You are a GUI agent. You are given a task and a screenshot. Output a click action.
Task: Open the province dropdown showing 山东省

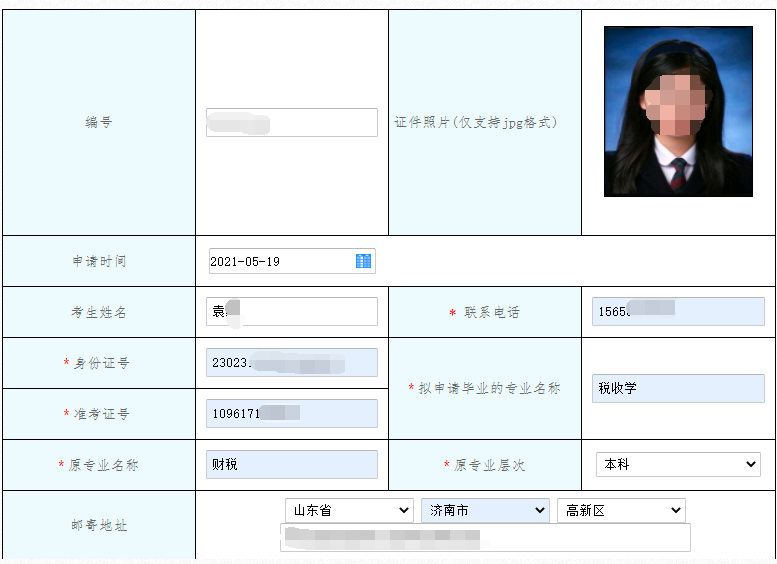click(x=349, y=510)
